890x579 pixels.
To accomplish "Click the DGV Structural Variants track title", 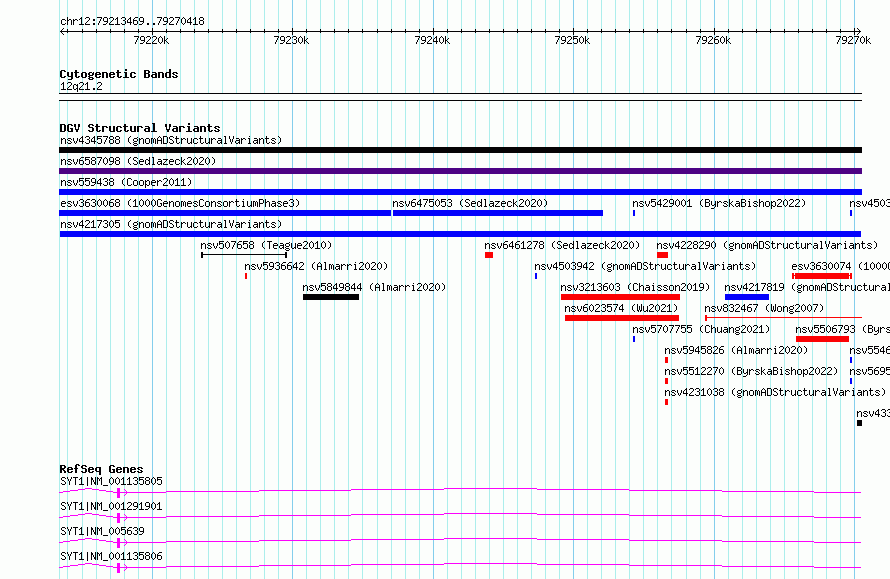I will click(140, 128).
